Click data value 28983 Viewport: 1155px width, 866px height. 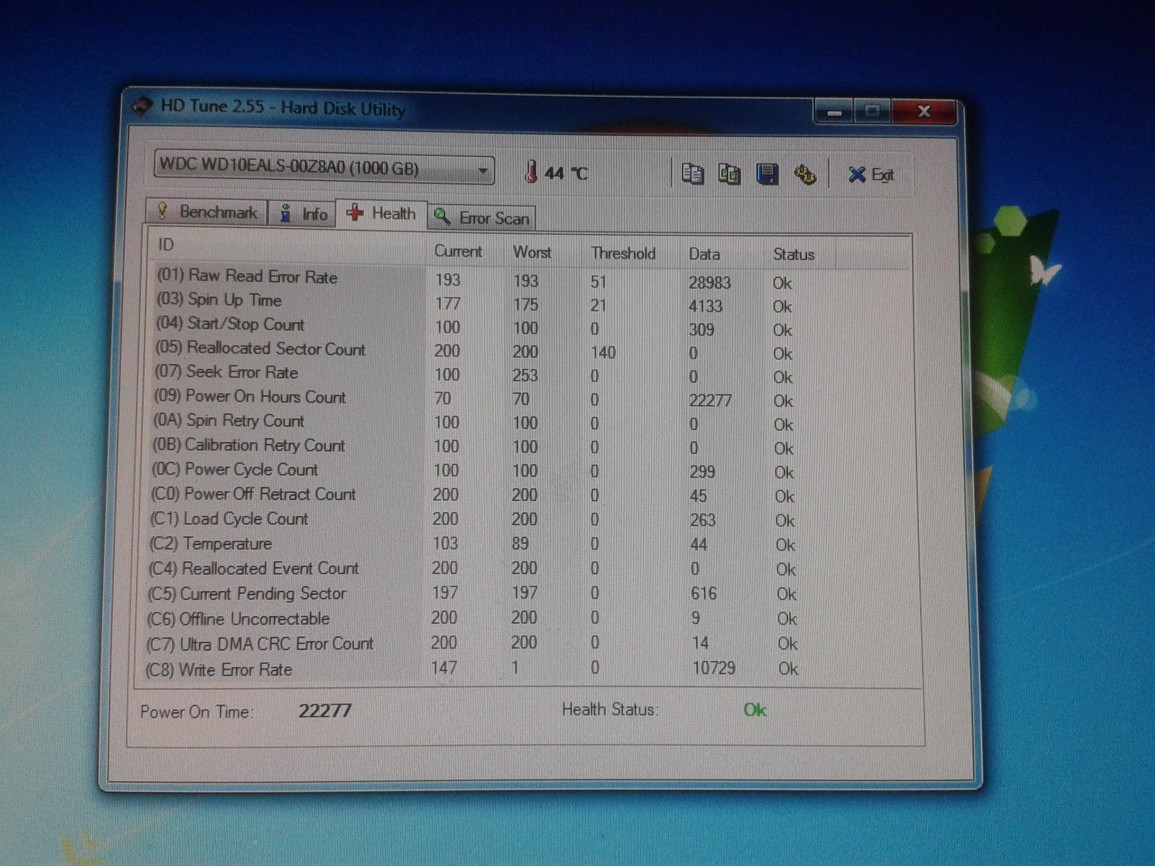709,283
